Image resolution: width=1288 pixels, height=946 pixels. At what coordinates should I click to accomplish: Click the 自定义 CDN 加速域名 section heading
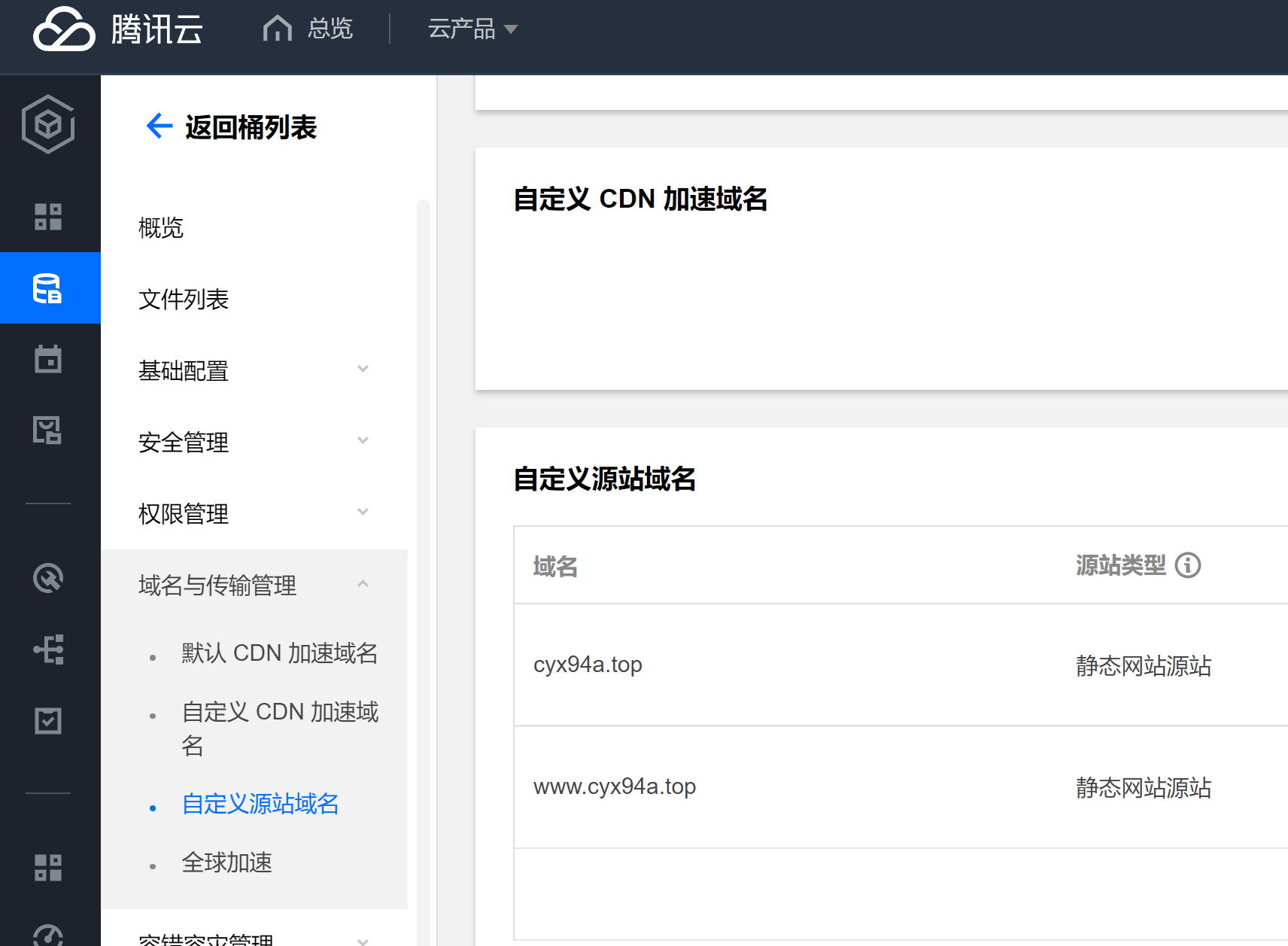pos(640,199)
